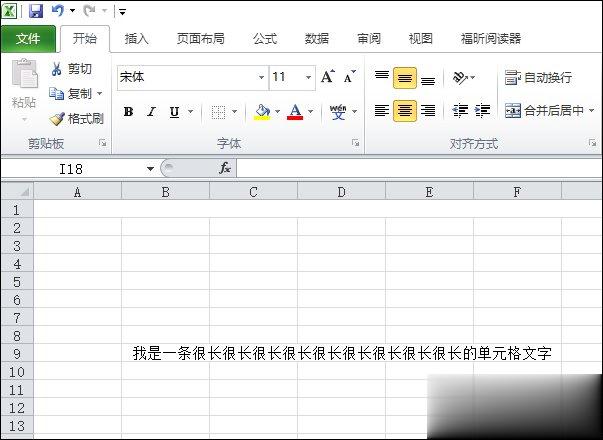This screenshot has width=603, height=440.
Task: Decrease indent icon
Action: point(460,111)
